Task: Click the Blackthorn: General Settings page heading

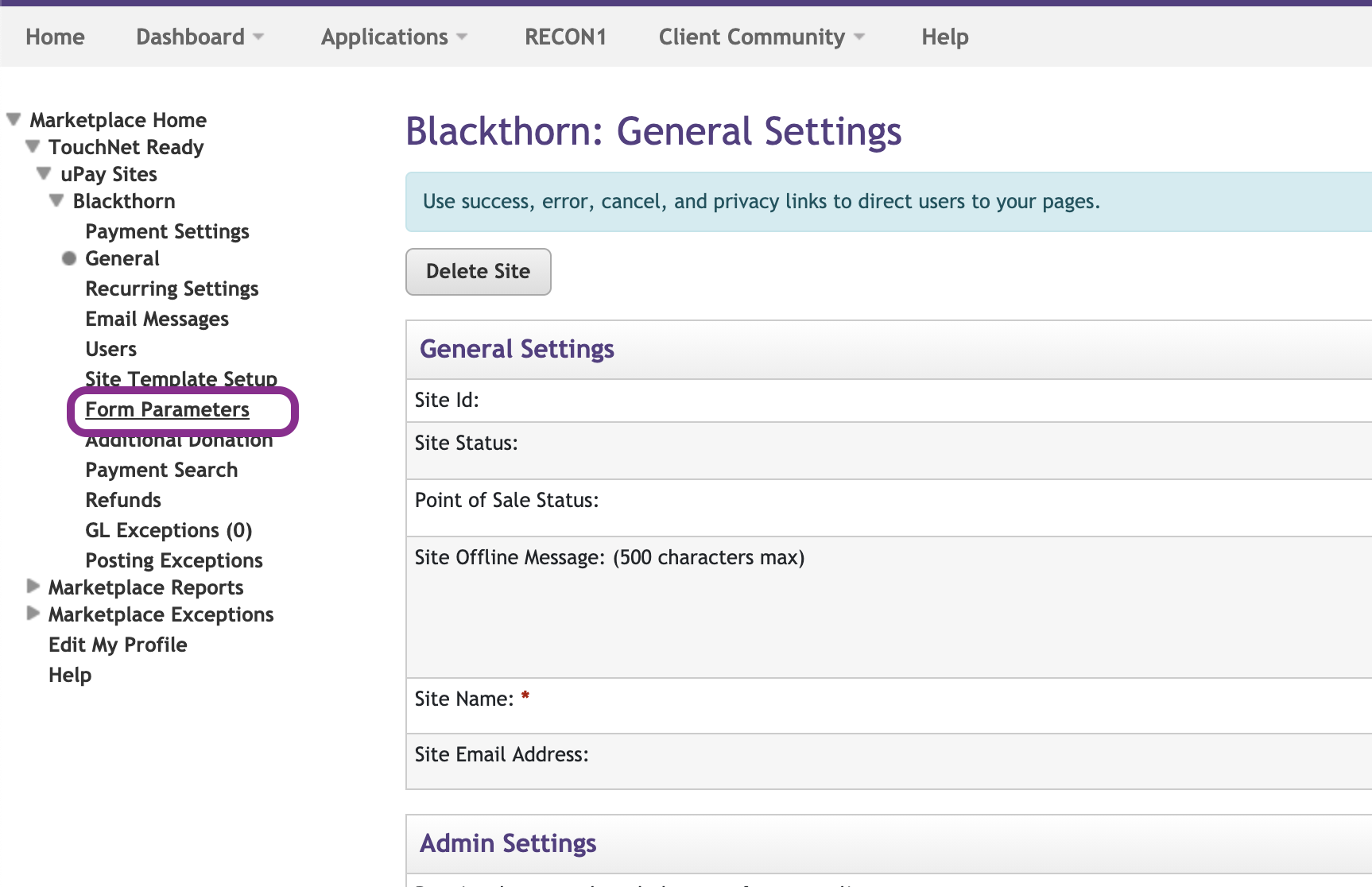Action: coord(653,131)
